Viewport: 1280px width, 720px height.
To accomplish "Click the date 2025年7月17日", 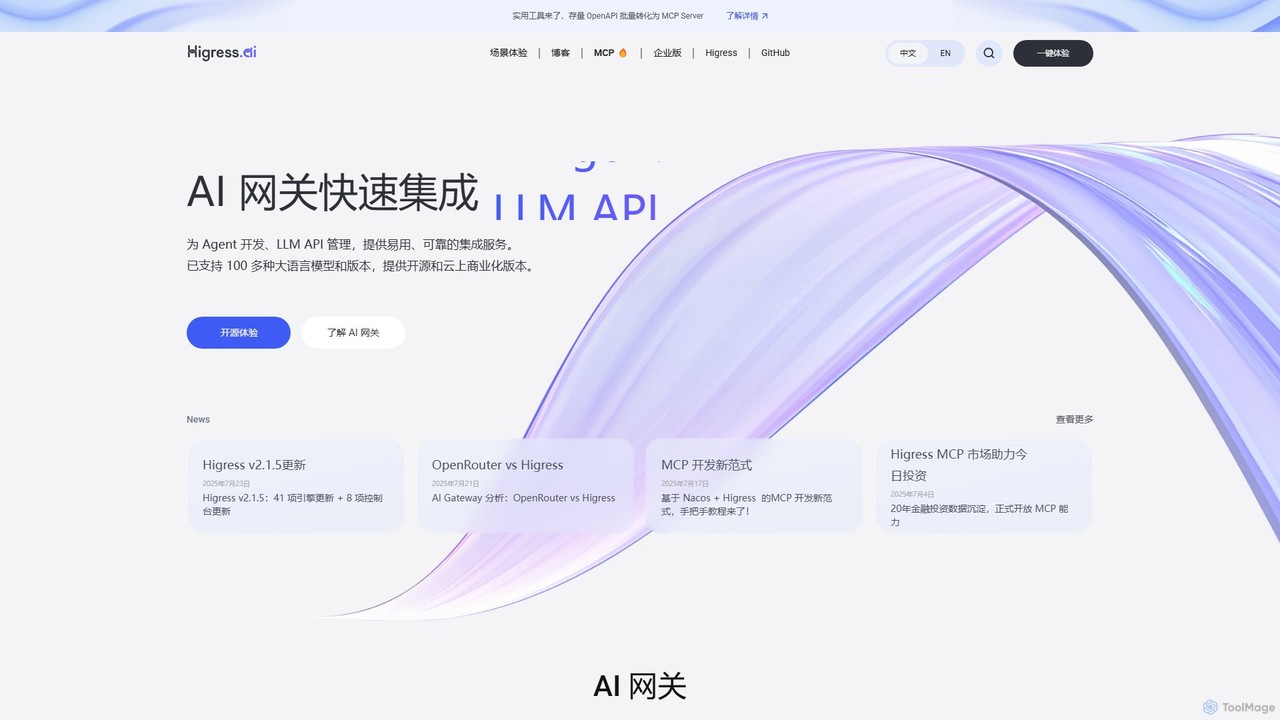I will tap(685, 484).
